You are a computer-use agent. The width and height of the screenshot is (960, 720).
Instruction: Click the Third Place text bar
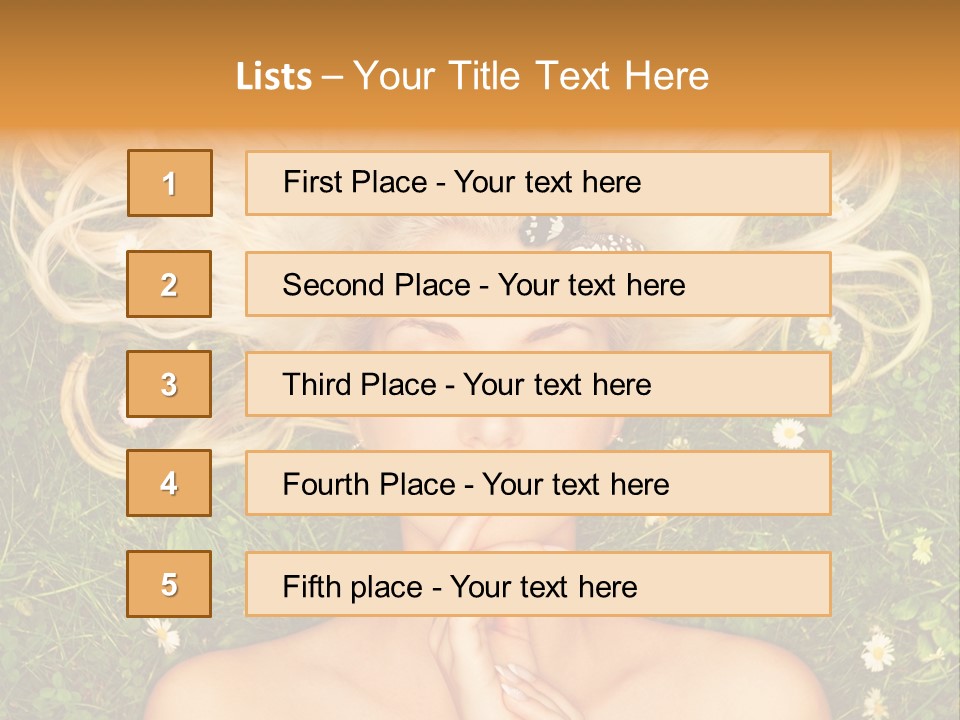click(538, 384)
